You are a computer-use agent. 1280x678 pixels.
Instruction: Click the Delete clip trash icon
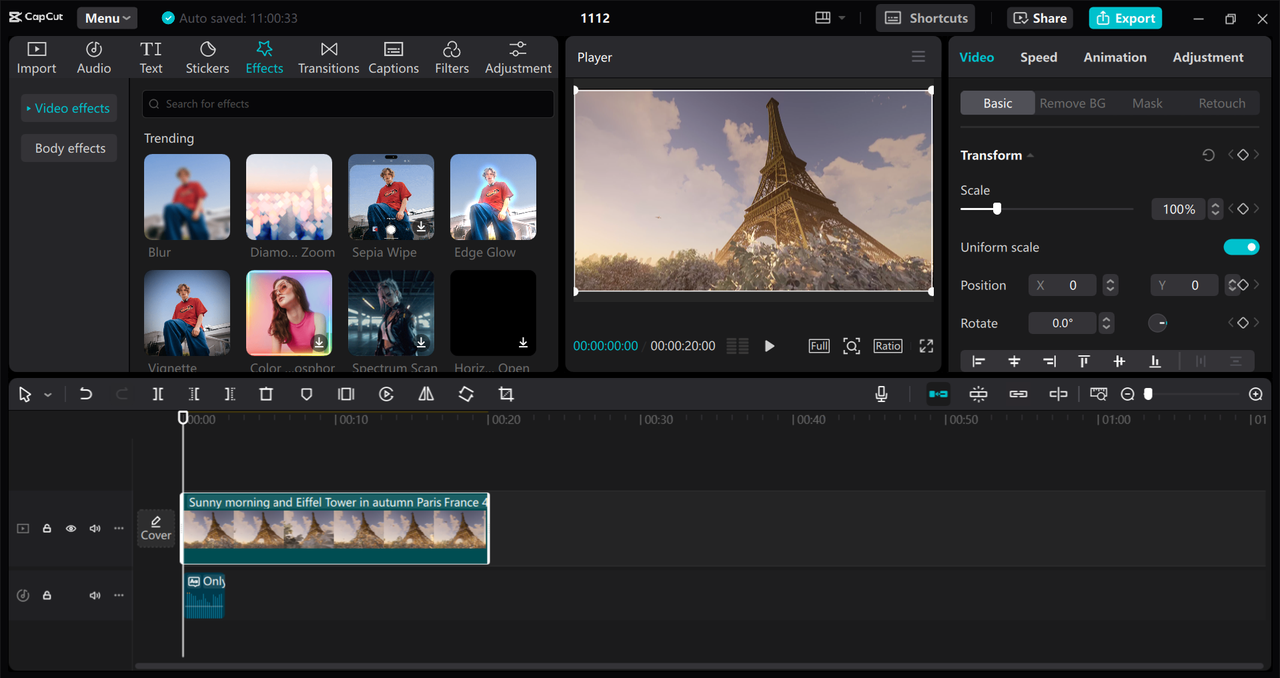click(266, 394)
